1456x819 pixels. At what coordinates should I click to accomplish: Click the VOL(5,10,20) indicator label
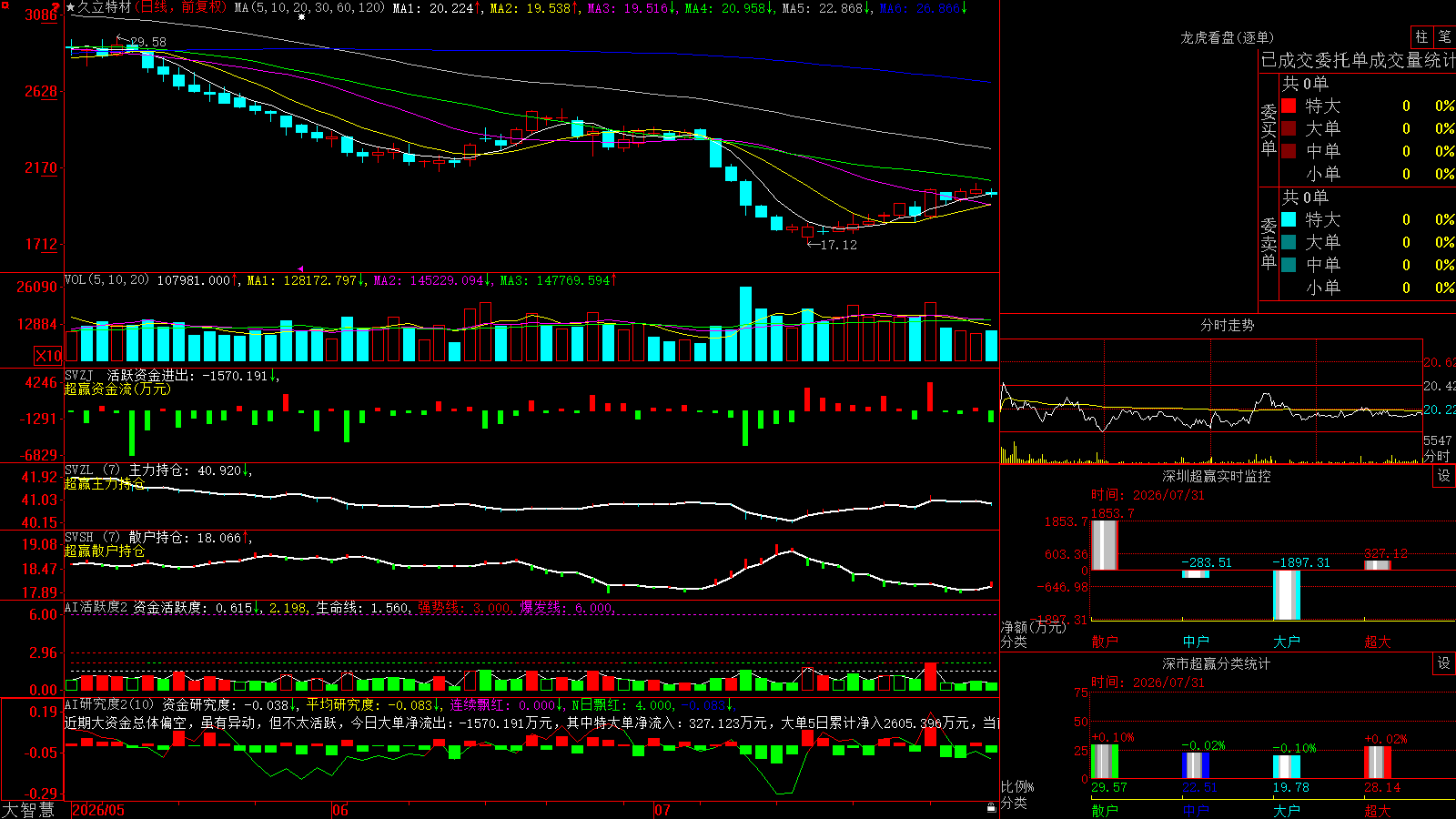coord(107,279)
